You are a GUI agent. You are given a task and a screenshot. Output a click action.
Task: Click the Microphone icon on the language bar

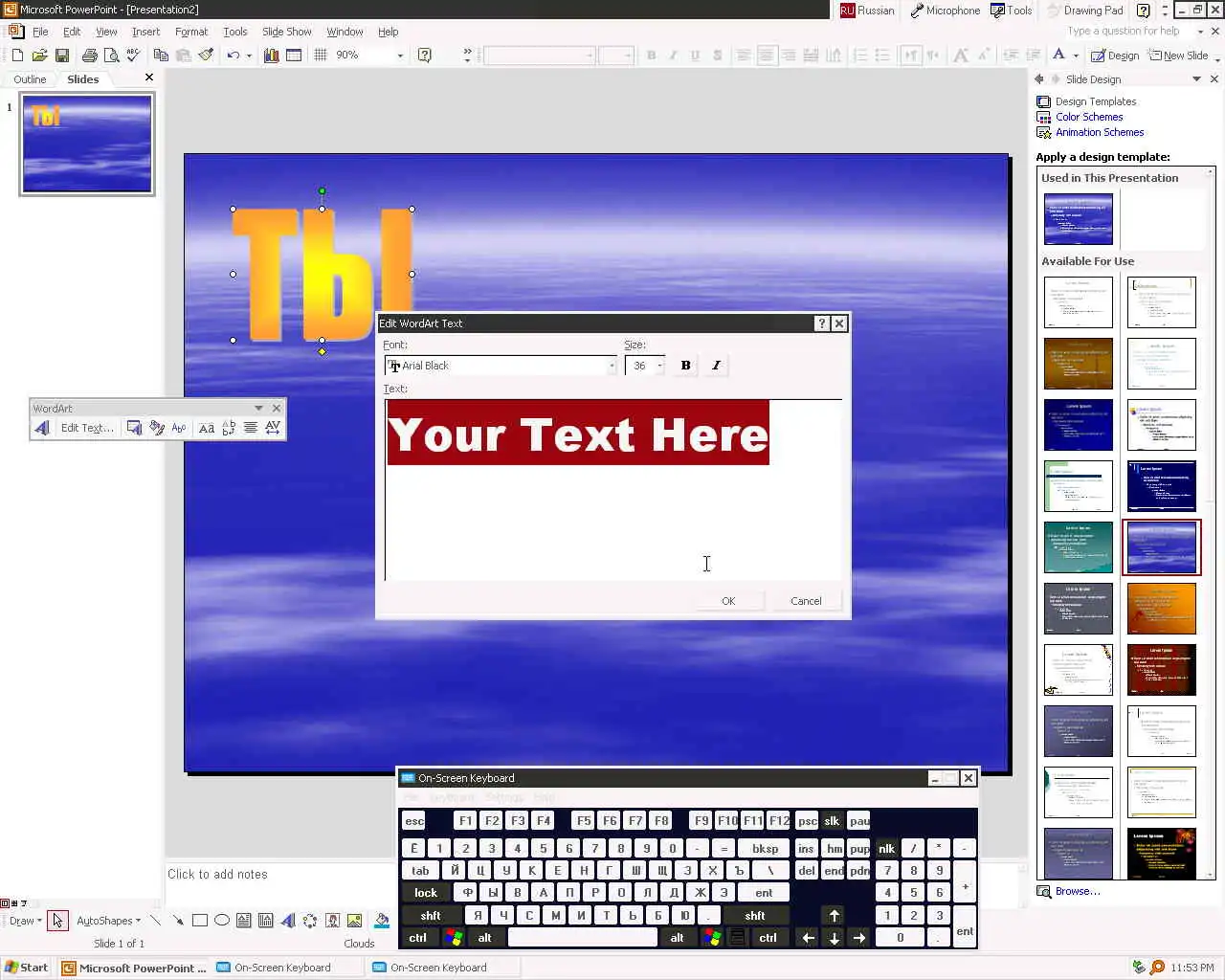pos(945,11)
